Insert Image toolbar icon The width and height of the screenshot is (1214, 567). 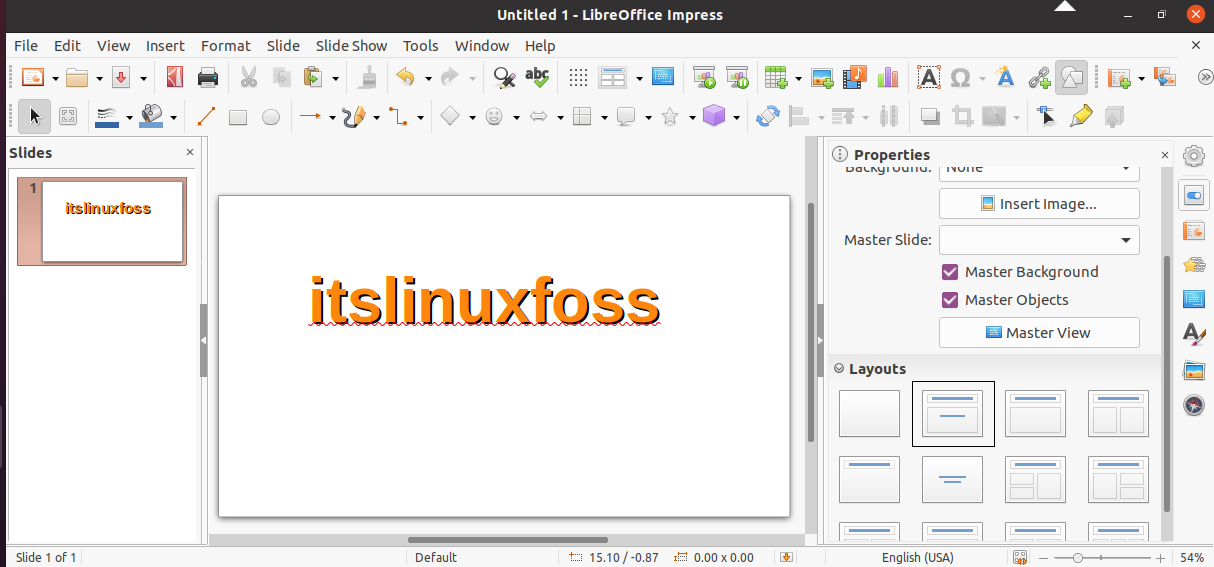(x=822, y=77)
